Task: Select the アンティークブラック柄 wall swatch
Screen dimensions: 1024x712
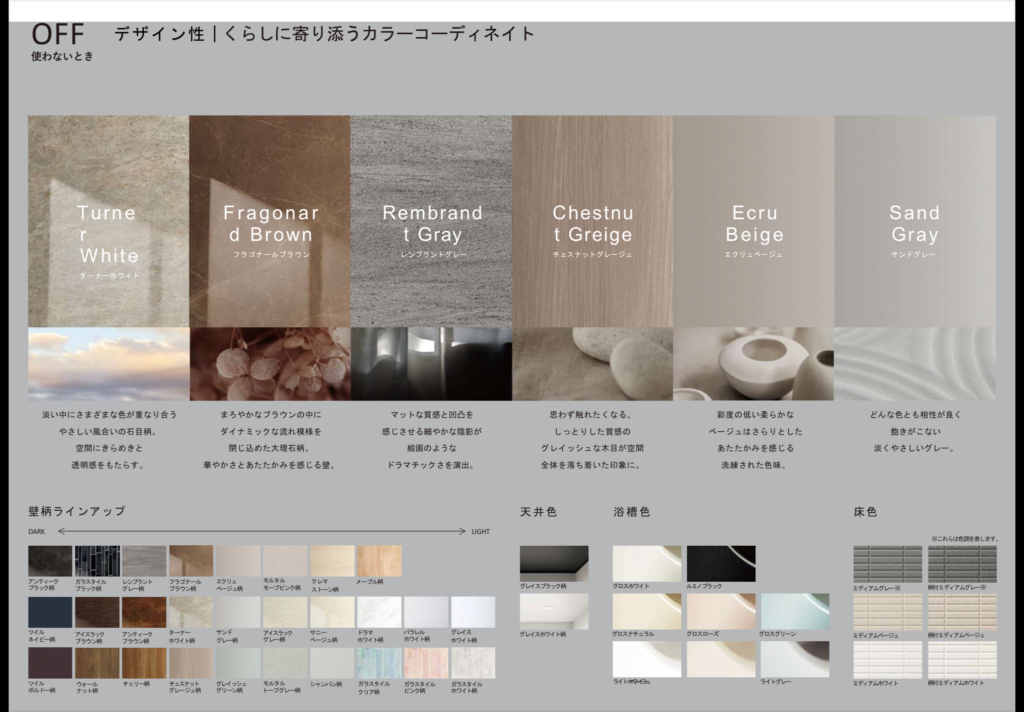Action: click(50, 561)
